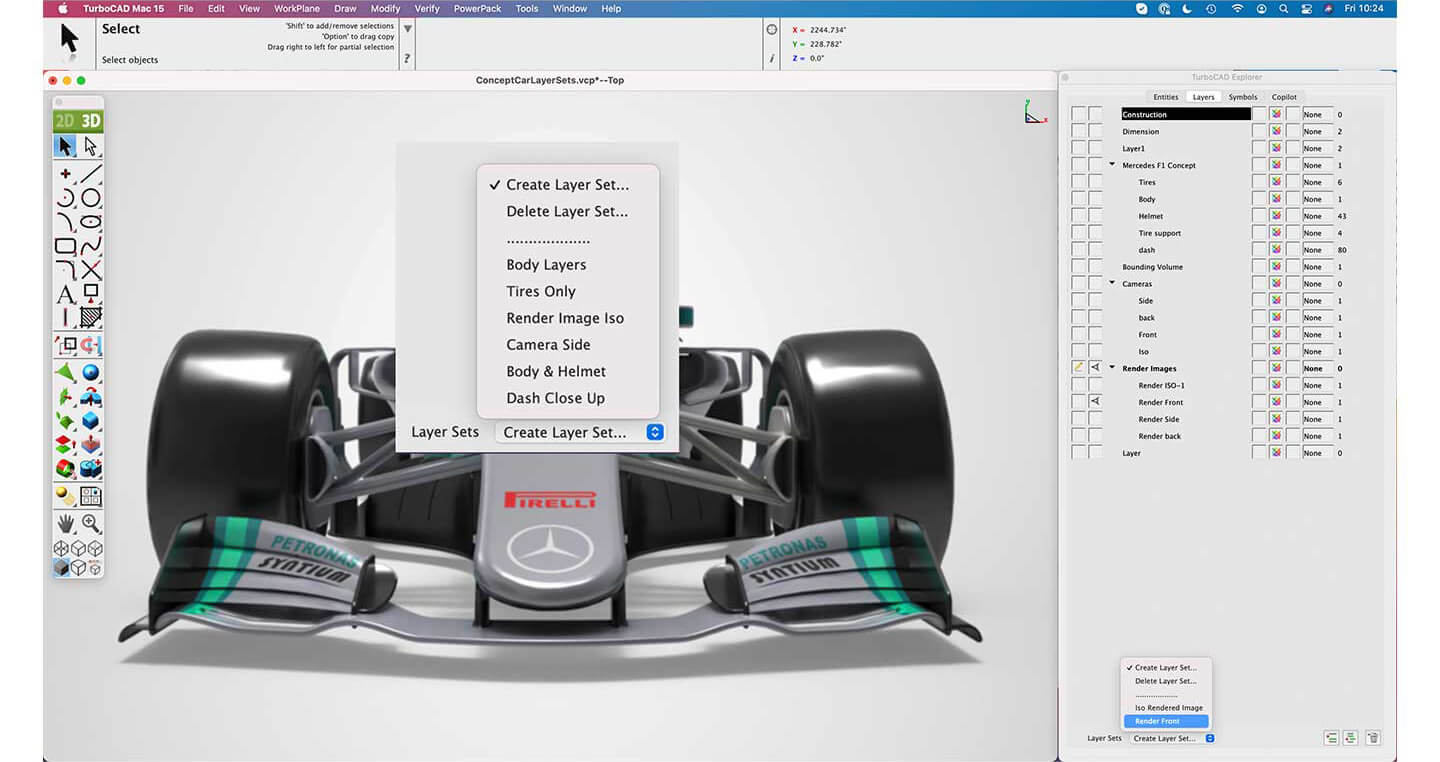The height and width of the screenshot is (762, 1440).
Task: Toggle leftmost checkbox of the dash layer
Action: pyautogui.click(x=1078, y=250)
